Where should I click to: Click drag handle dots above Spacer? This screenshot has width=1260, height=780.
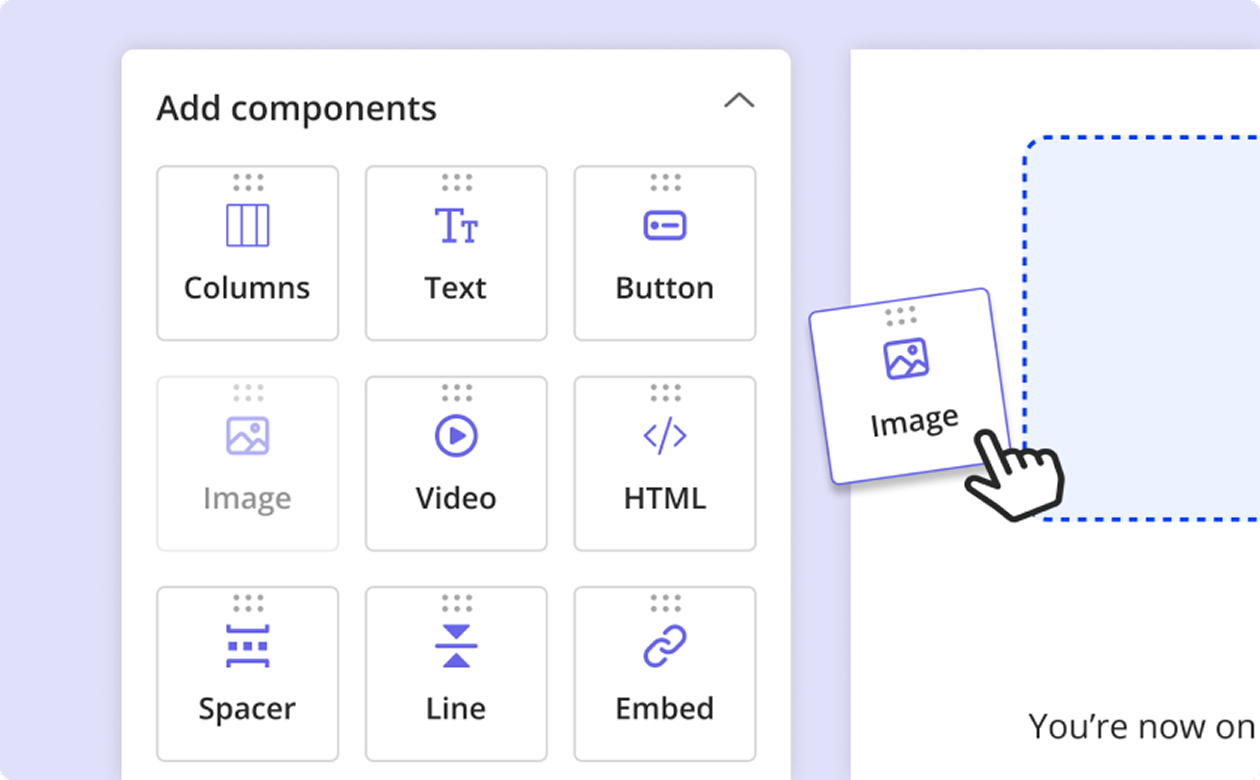247,603
